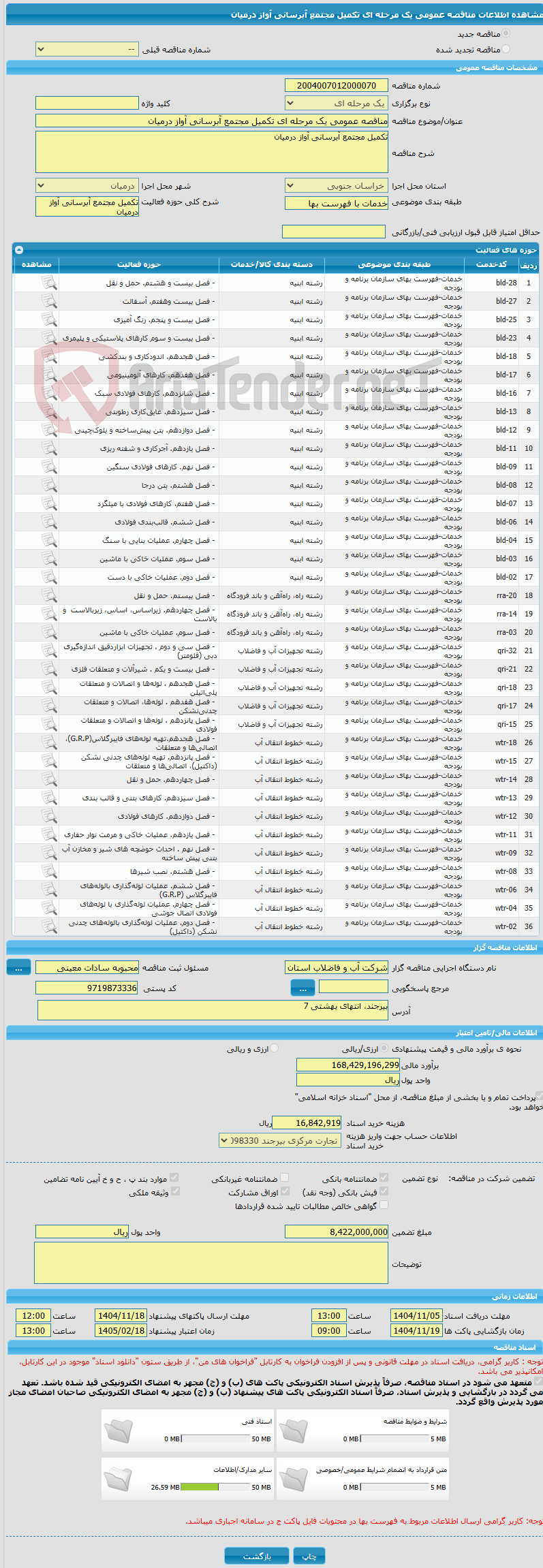Viewport: 543px width, 1568px height.
Task: Open نوع برگزاری dropdown
Action: [337, 104]
